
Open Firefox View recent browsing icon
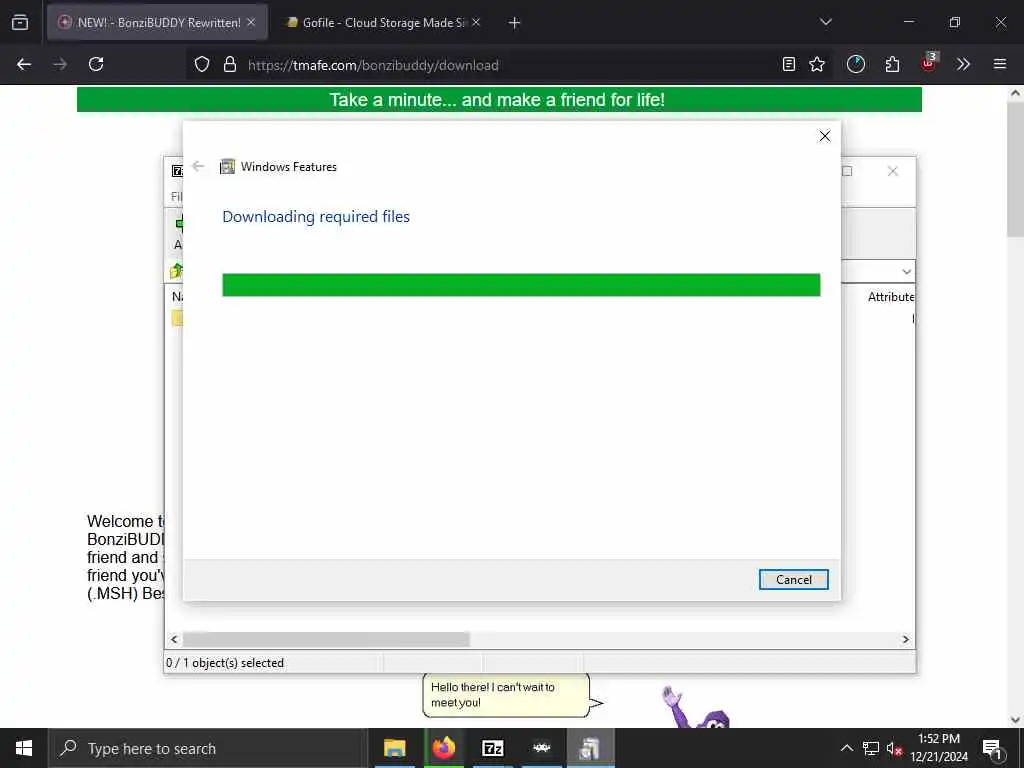(x=20, y=22)
